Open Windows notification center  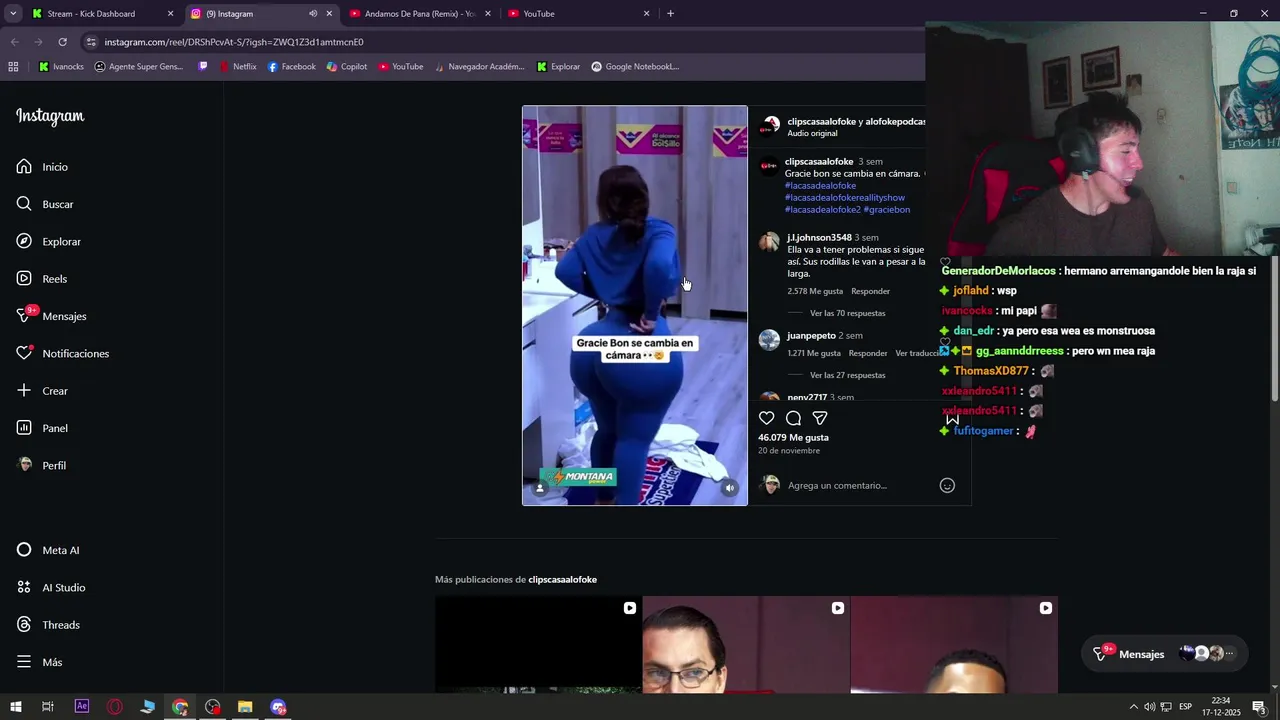tap(1259, 707)
